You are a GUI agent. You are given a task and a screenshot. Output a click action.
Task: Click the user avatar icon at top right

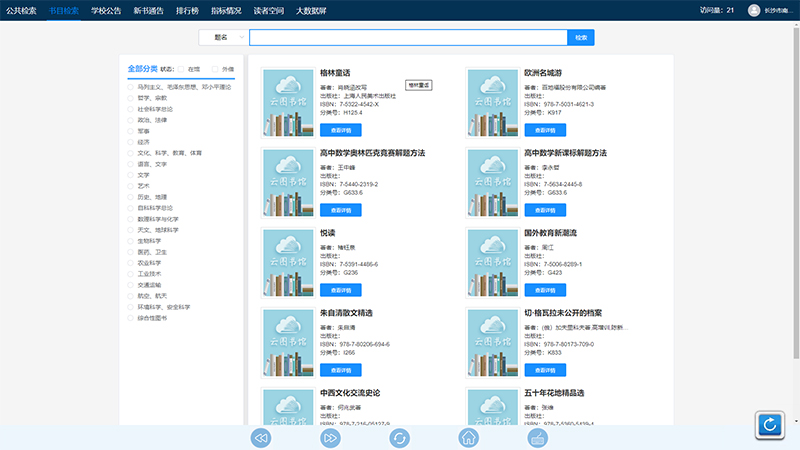point(754,10)
